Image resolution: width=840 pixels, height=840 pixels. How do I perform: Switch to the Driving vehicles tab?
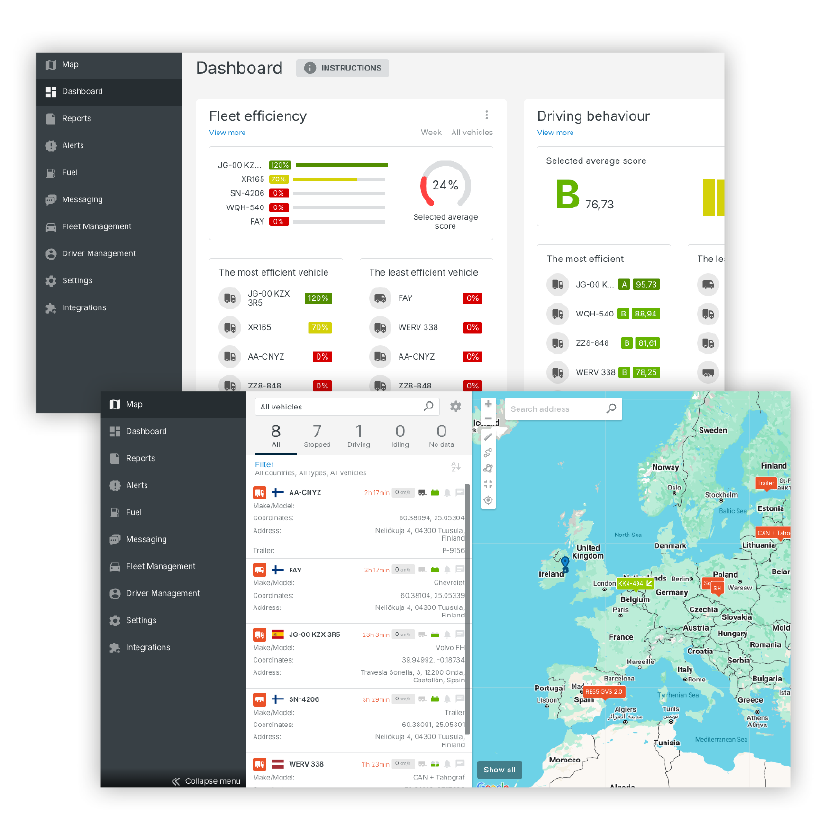coord(358,435)
